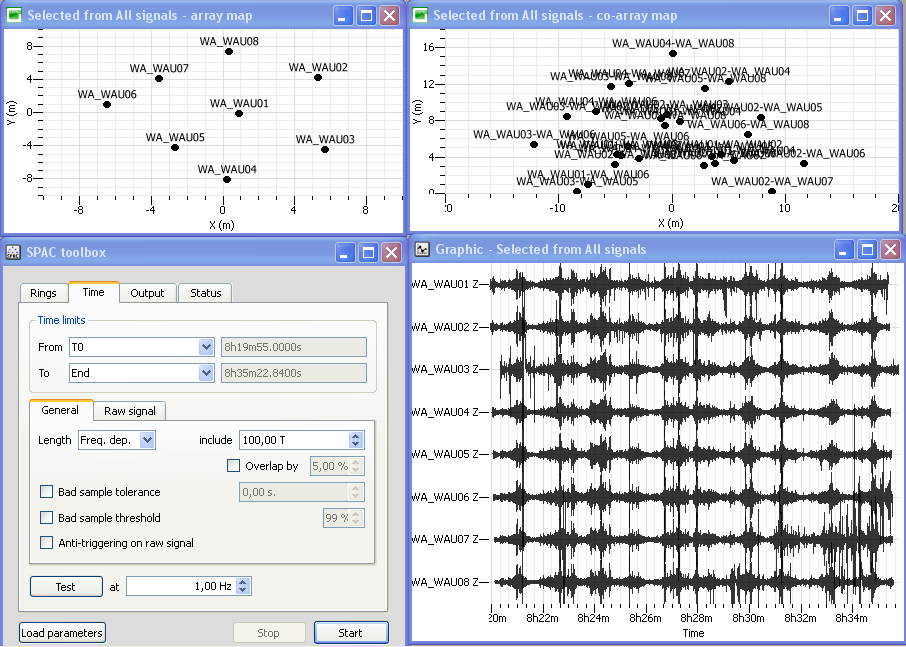
Task: Click the SPAC toolbox title bar icon
Action: (x=14, y=252)
